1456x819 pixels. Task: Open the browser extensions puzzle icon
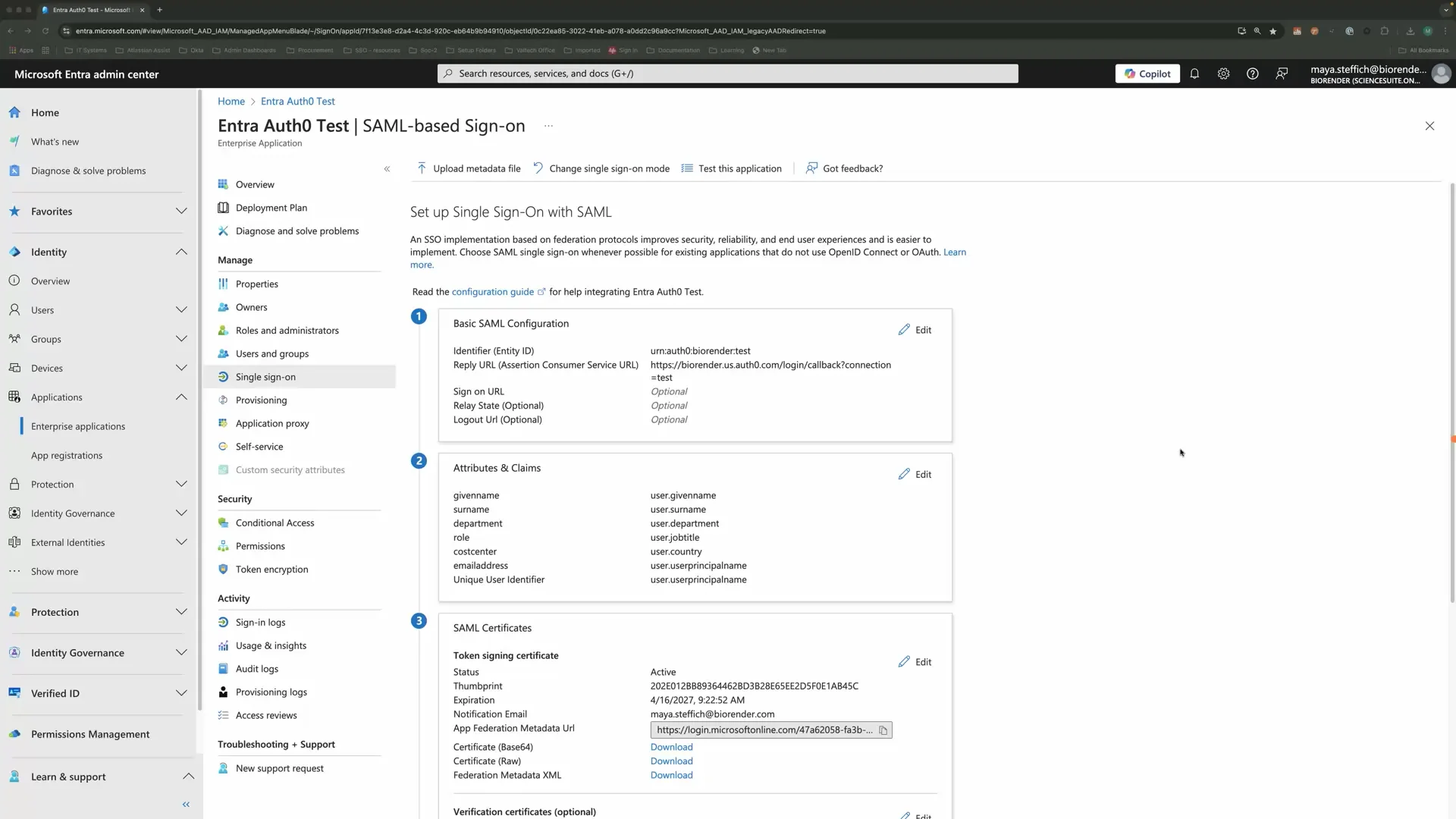(1384, 31)
